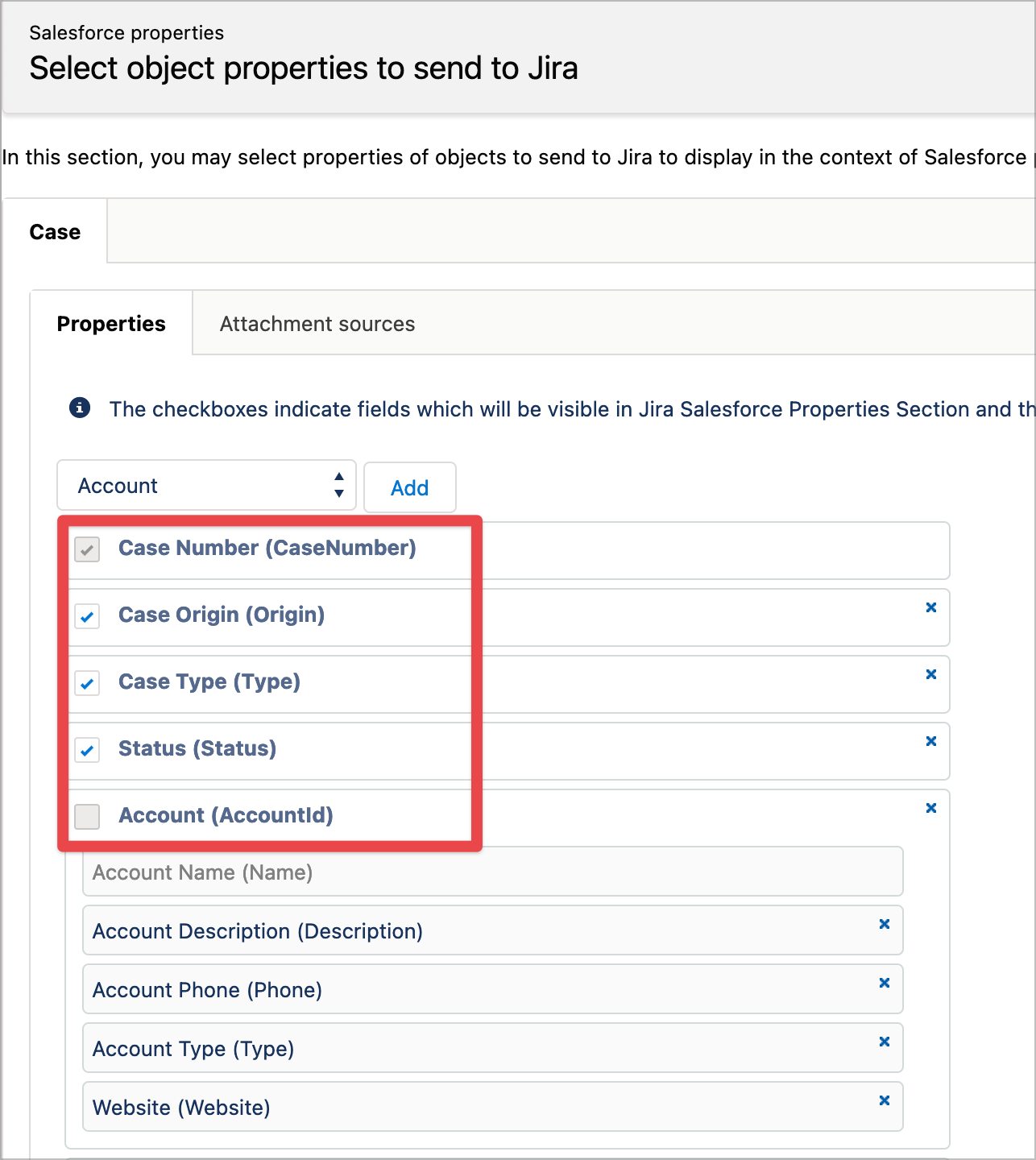
Task: Remove the Status property row
Action: coord(930,741)
